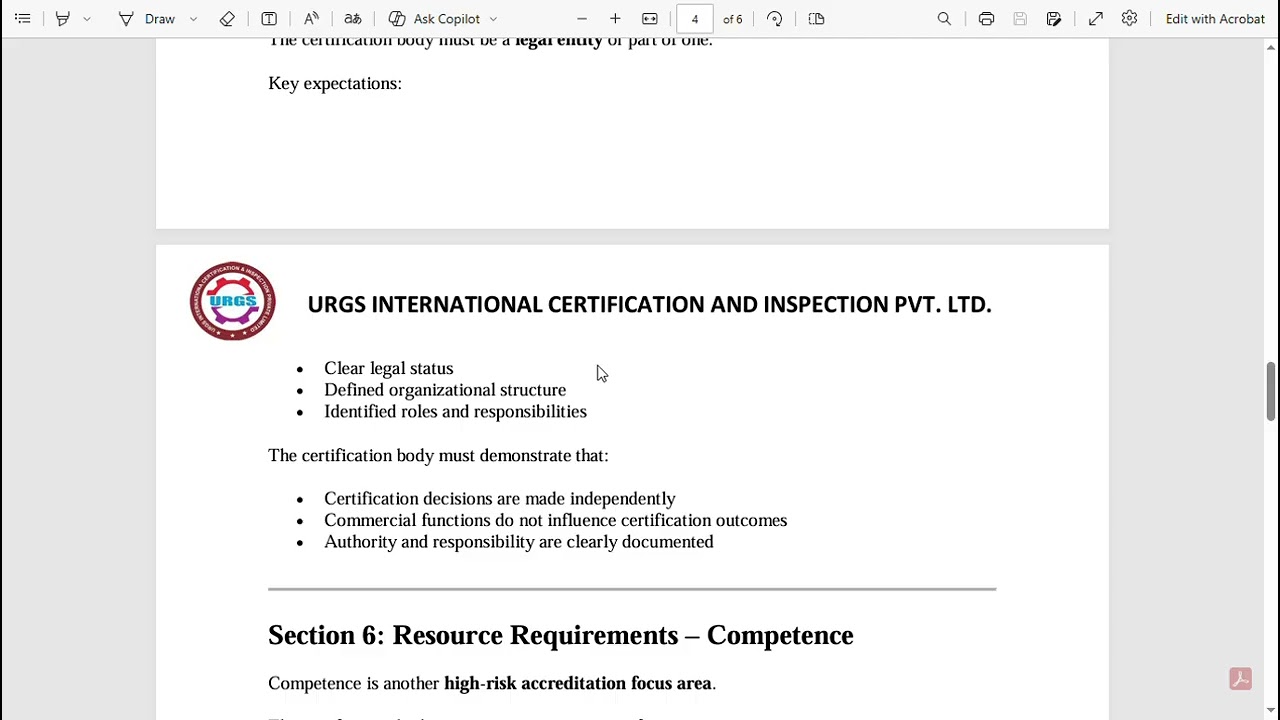
Task: Expand Draw pen options arrow
Action: (193, 19)
